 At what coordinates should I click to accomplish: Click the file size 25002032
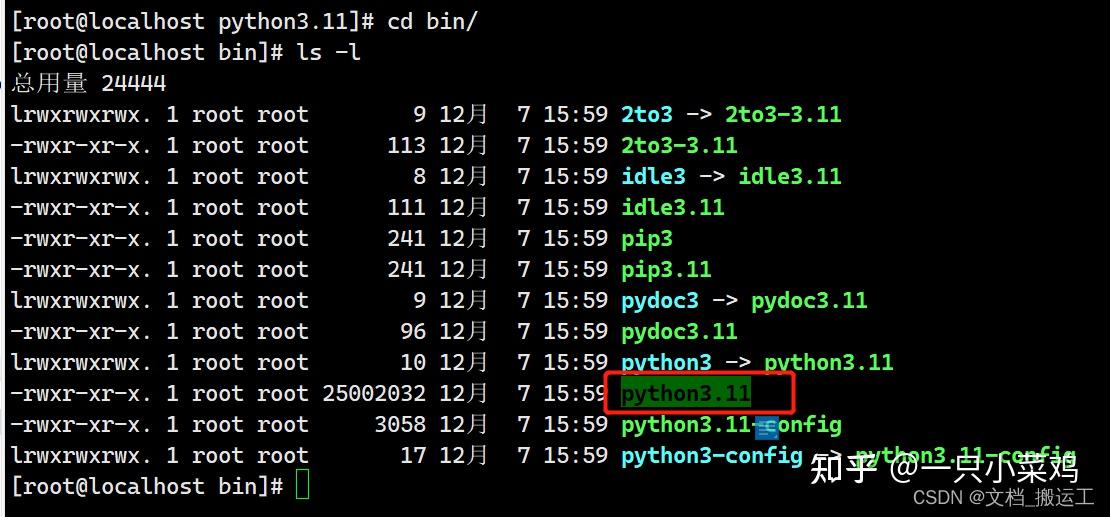click(x=374, y=393)
